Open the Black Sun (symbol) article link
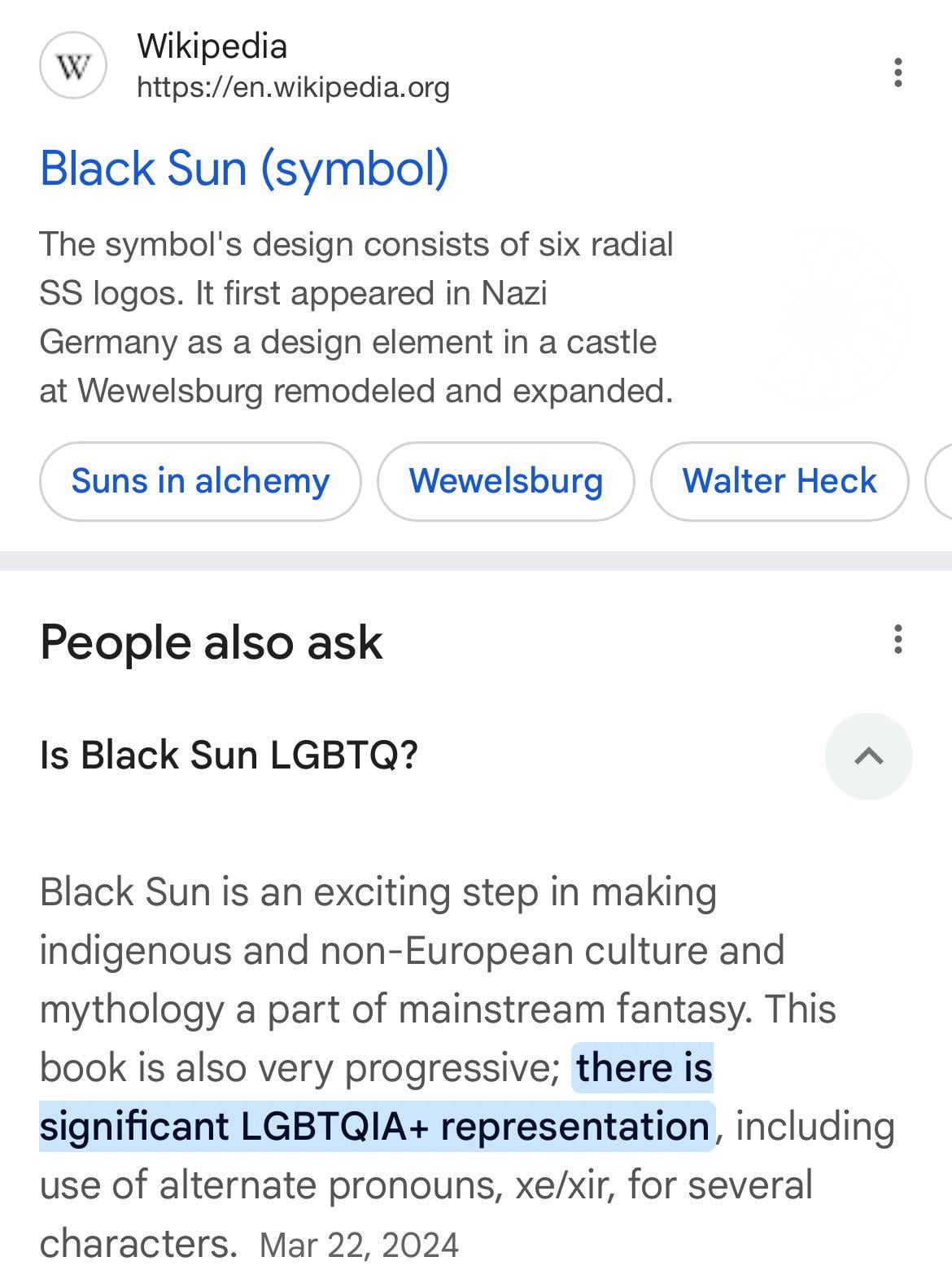Image resolution: width=952 pixels, height=1270 pixels. click(244, 169)
